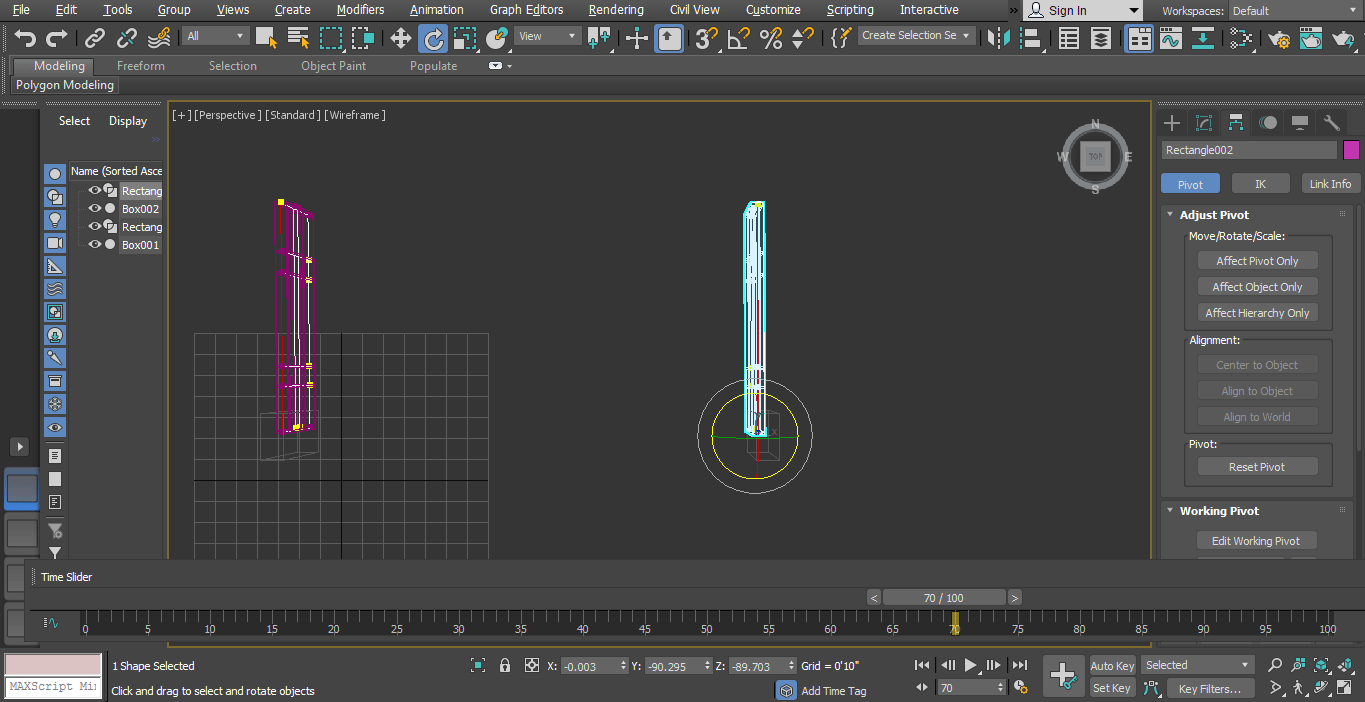This screenshot has width=1365, height=702.
Task: Open the Selected key filter dropdown
Action: point(1196,664)
